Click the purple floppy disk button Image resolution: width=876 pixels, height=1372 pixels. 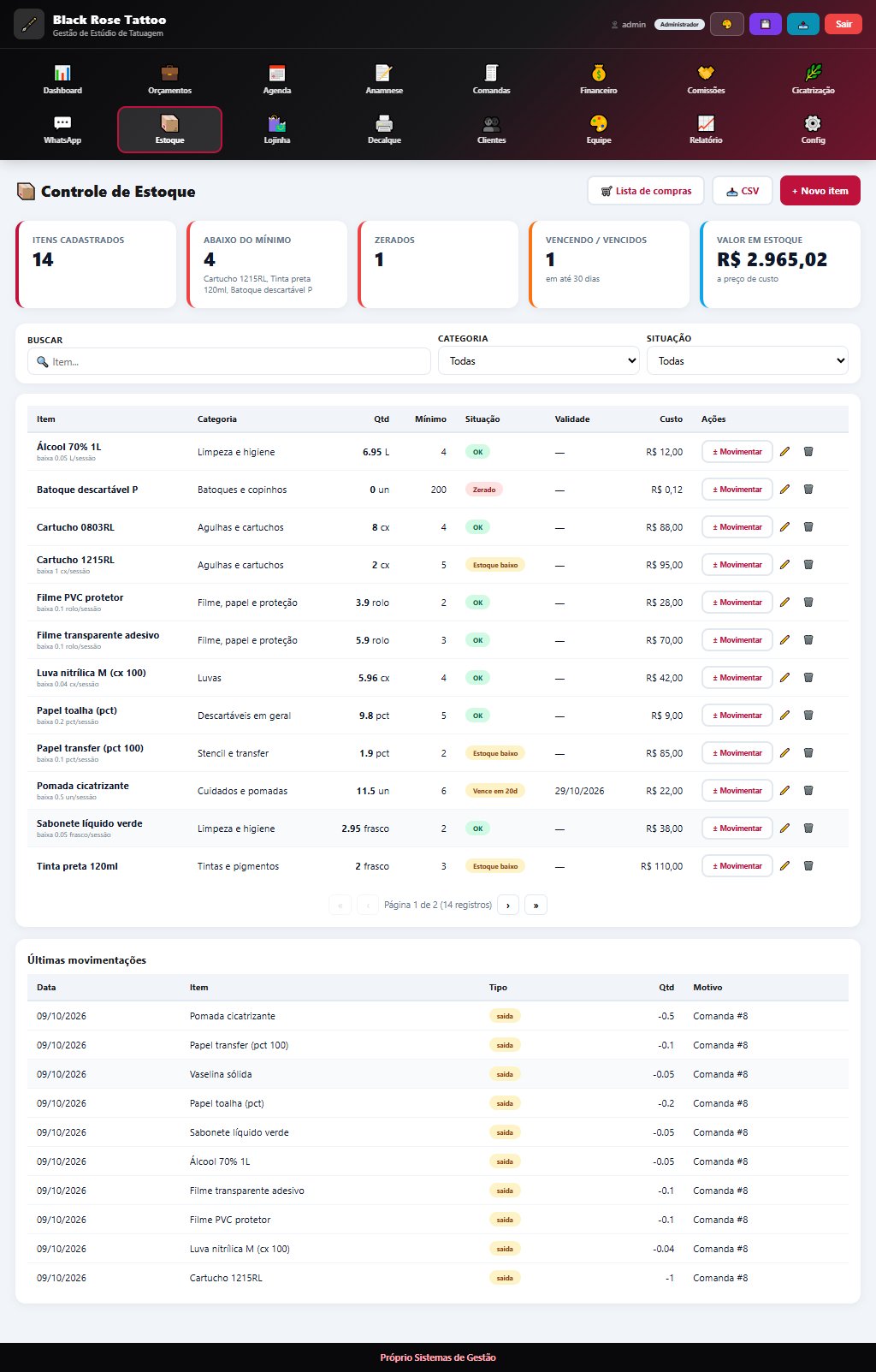pos(765,24)
